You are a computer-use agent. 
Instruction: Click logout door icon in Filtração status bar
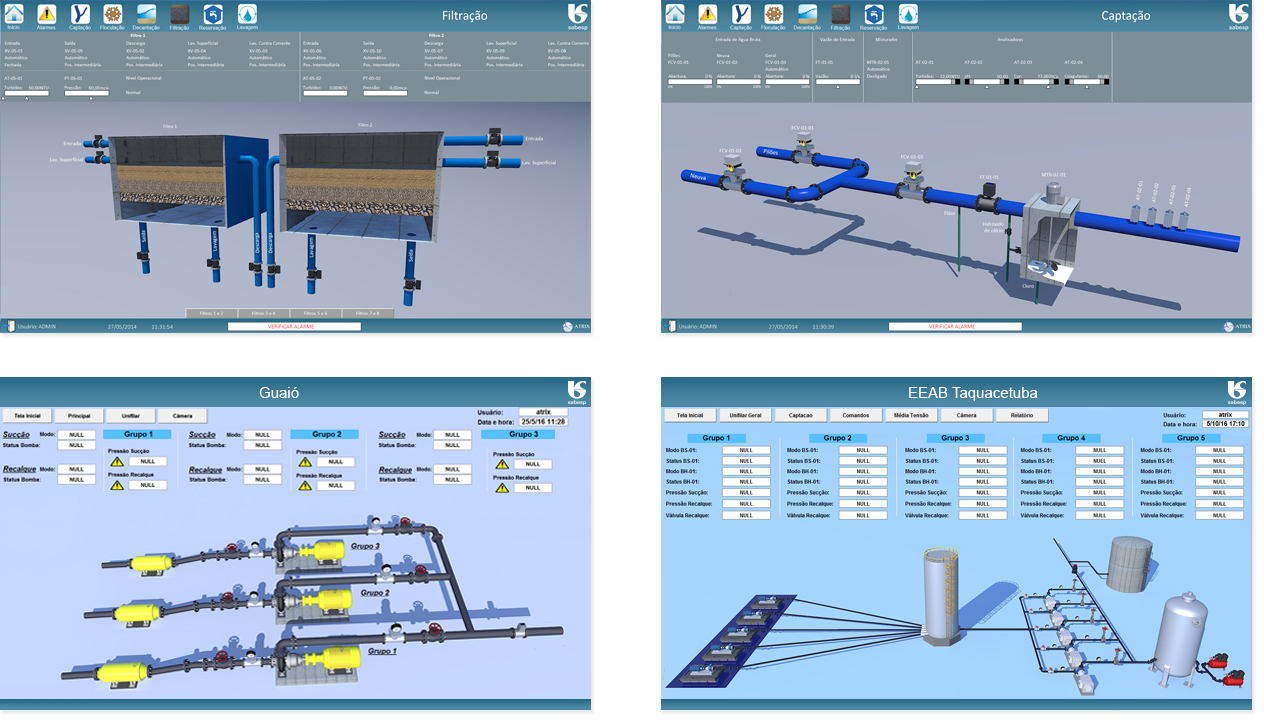[10, 326]
